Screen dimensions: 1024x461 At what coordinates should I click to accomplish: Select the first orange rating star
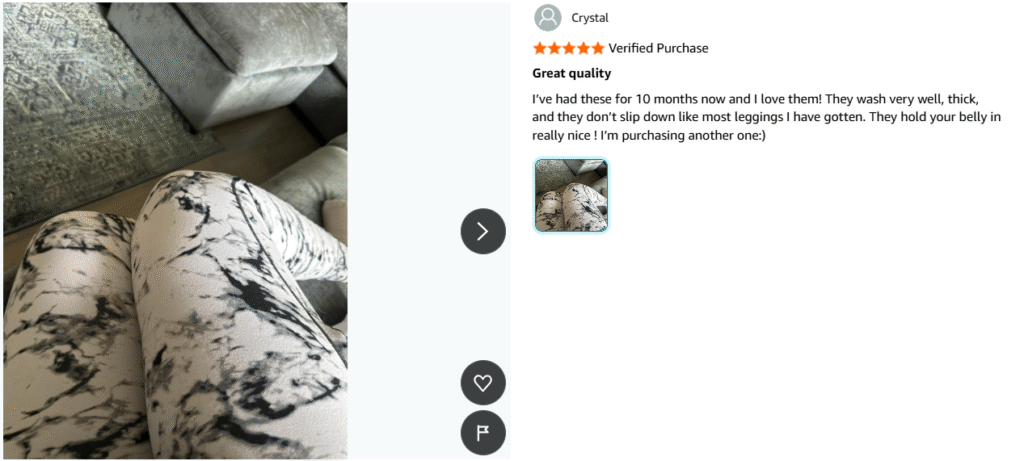539,48
